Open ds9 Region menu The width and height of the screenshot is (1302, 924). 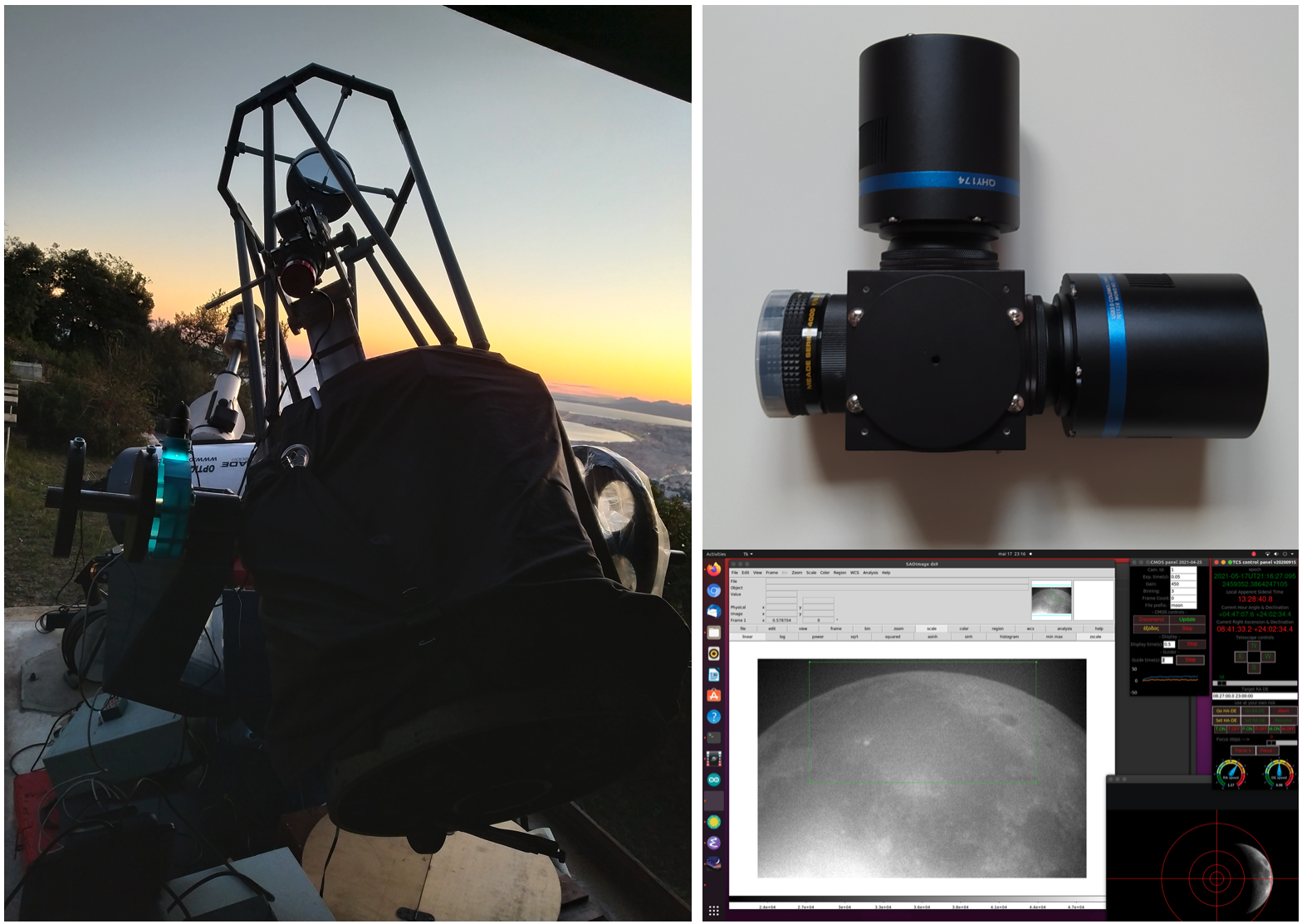coord(839,573)
